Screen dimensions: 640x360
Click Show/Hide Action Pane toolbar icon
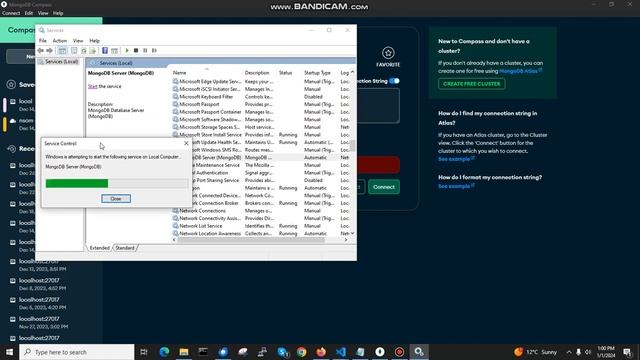(114, 51)
